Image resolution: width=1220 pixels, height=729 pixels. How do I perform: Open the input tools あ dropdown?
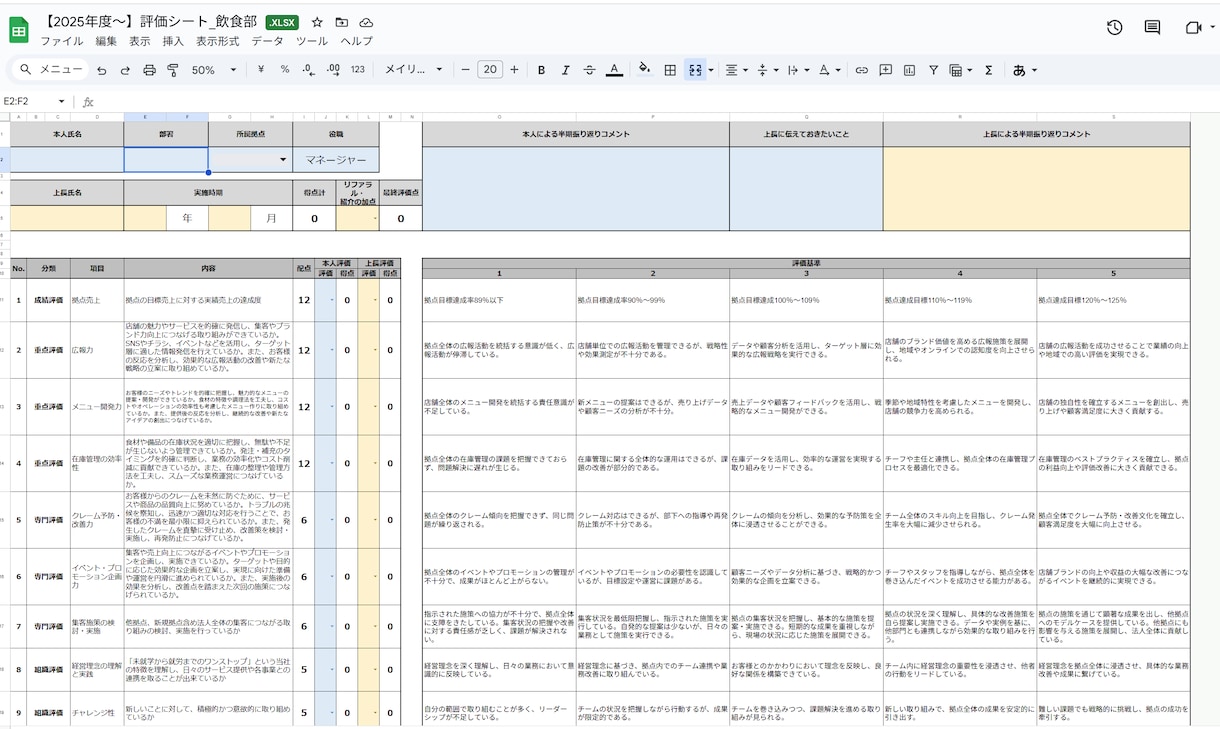1025,70
